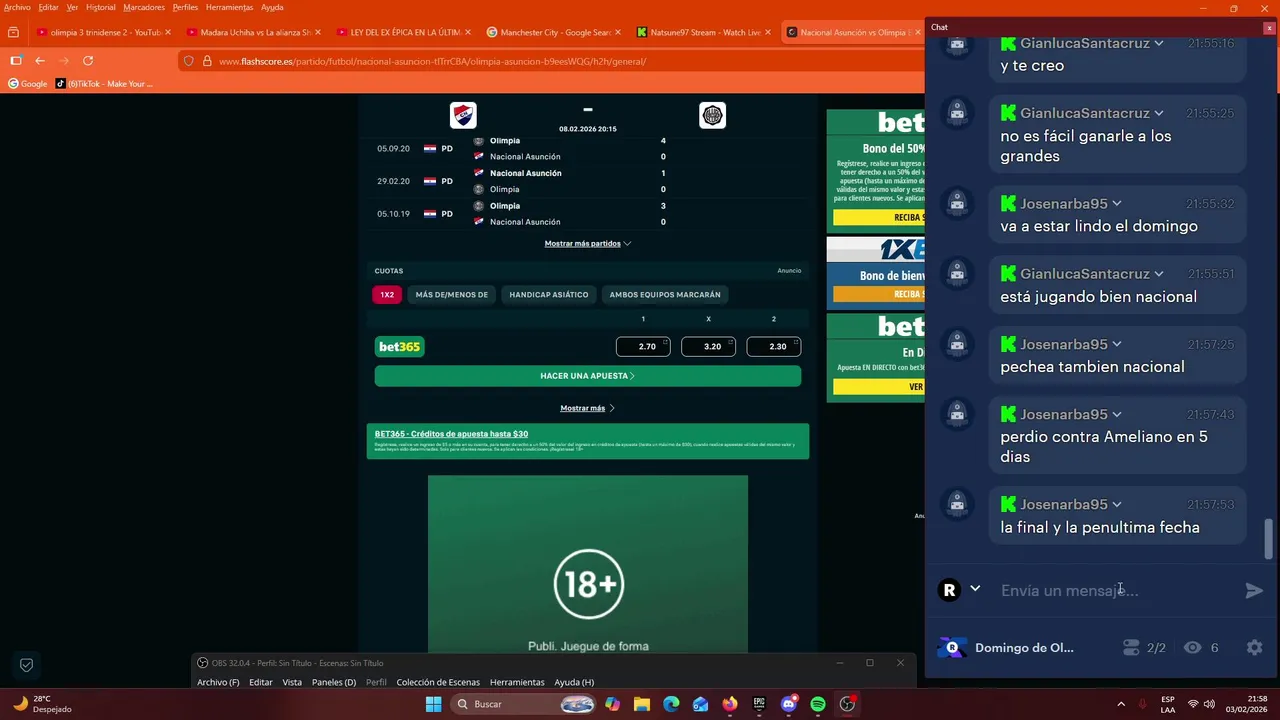Open Spotify from the taskbar
Viewport: 1280px width, 720px height.
(x=818, y=704)
